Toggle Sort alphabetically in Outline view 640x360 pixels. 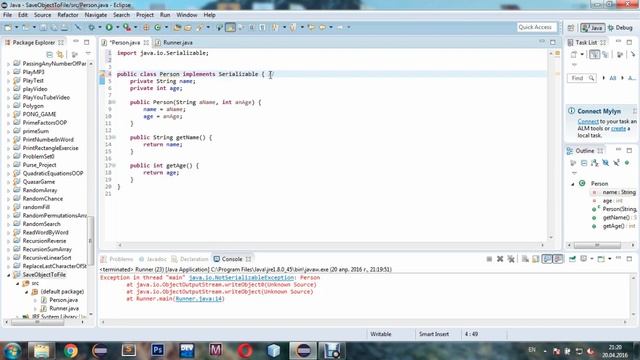pos(595,163)
